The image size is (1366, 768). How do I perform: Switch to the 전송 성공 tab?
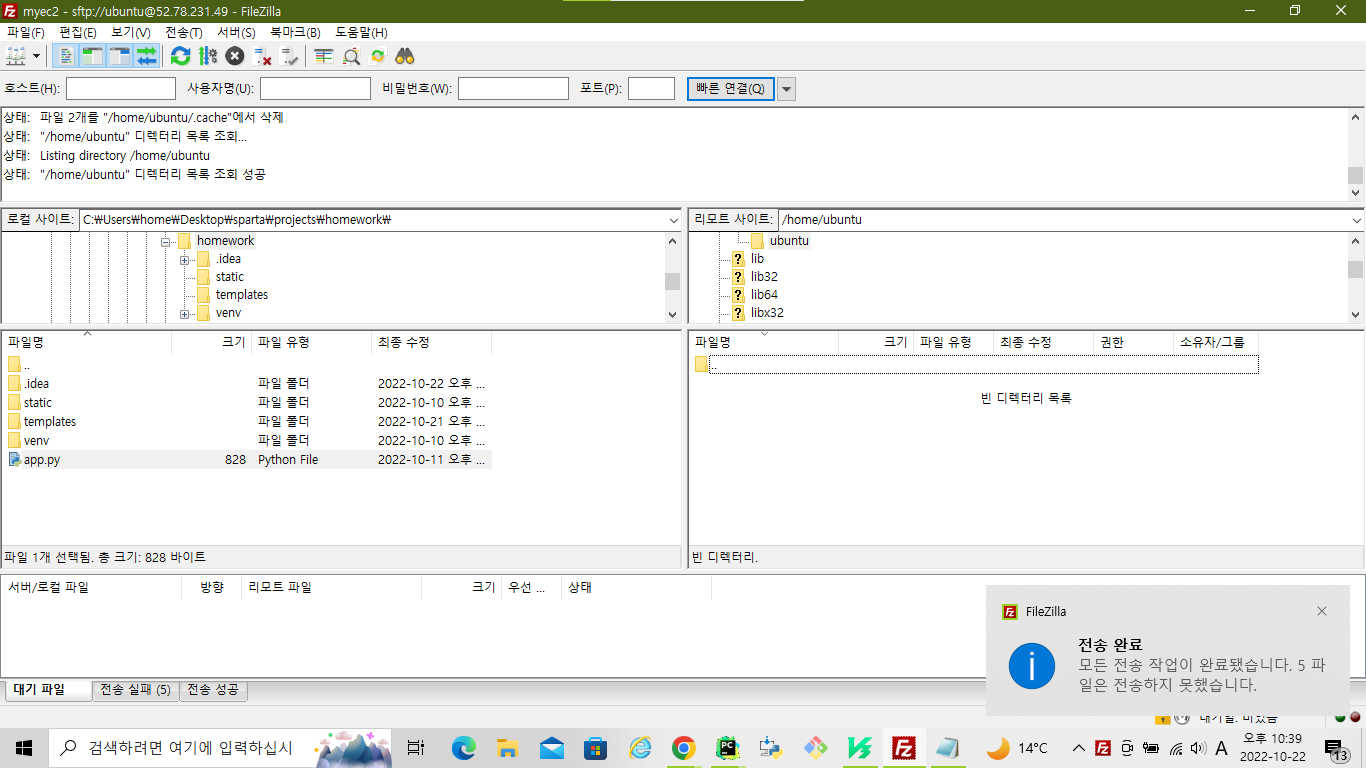(213, 690)
